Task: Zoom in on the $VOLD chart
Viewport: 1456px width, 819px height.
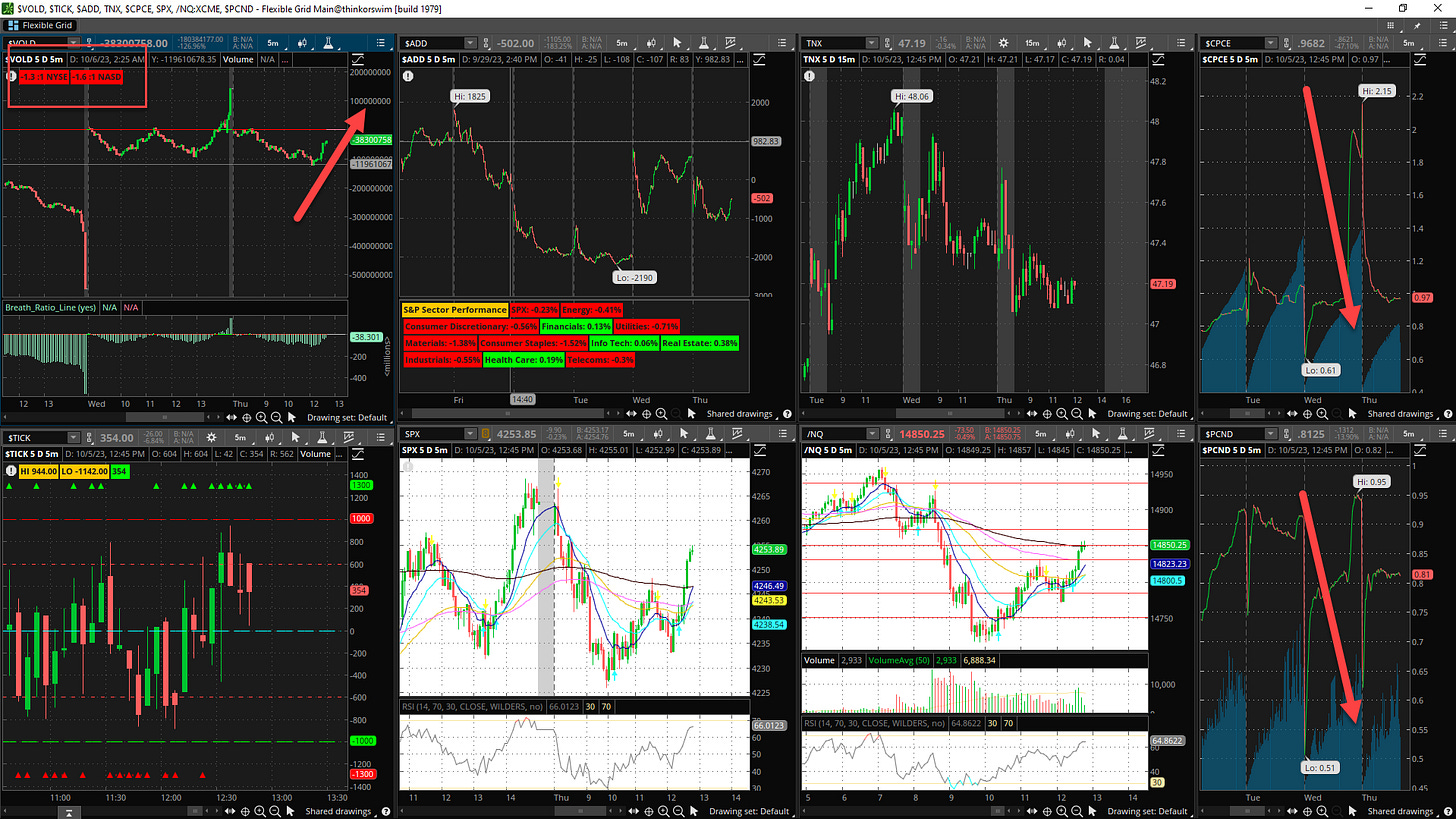Action: pyautogui.click(x=261, y=416)
